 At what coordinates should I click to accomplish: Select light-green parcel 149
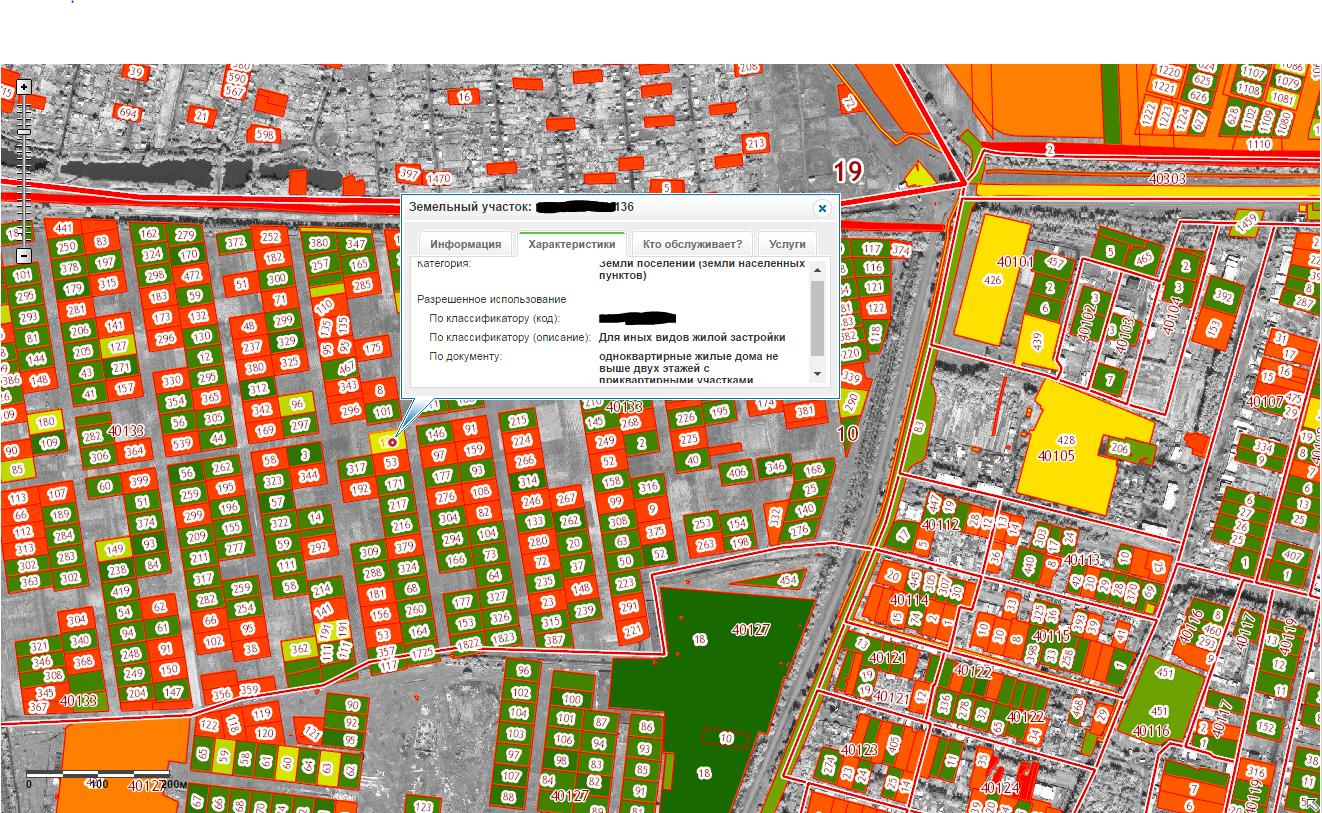[115, 548]
